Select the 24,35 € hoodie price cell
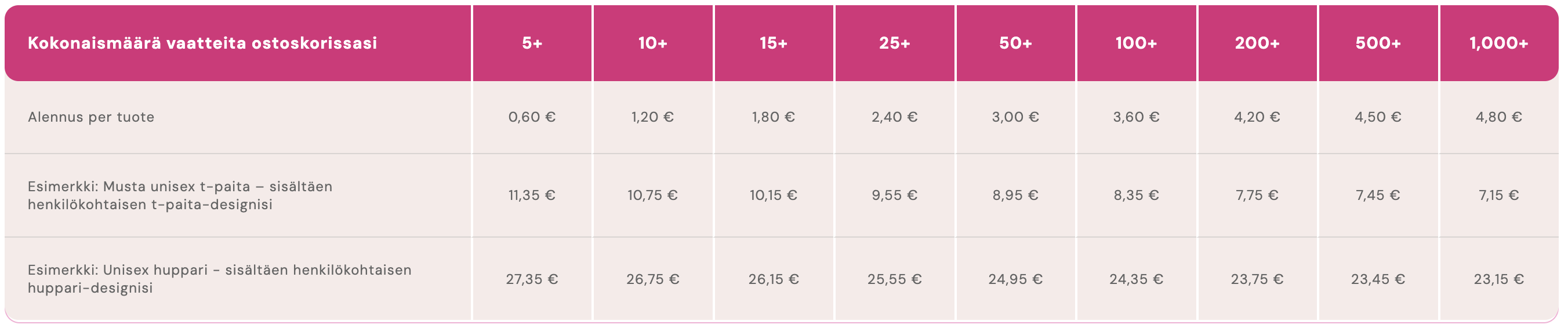The height and width of the screenshot is (328, 1568). coord(1136,279)
